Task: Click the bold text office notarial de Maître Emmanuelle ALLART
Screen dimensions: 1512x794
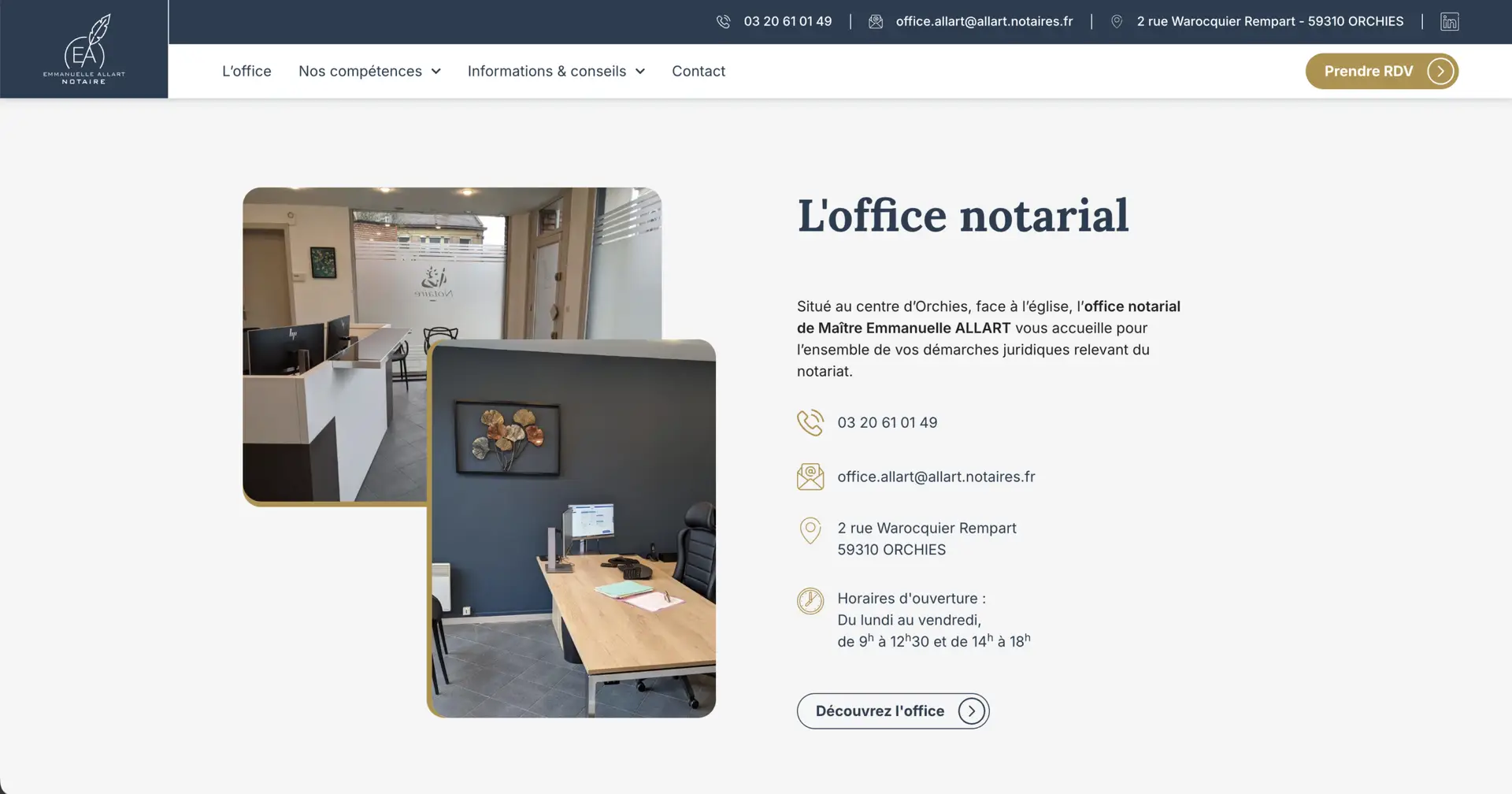Action: [988, 317]
